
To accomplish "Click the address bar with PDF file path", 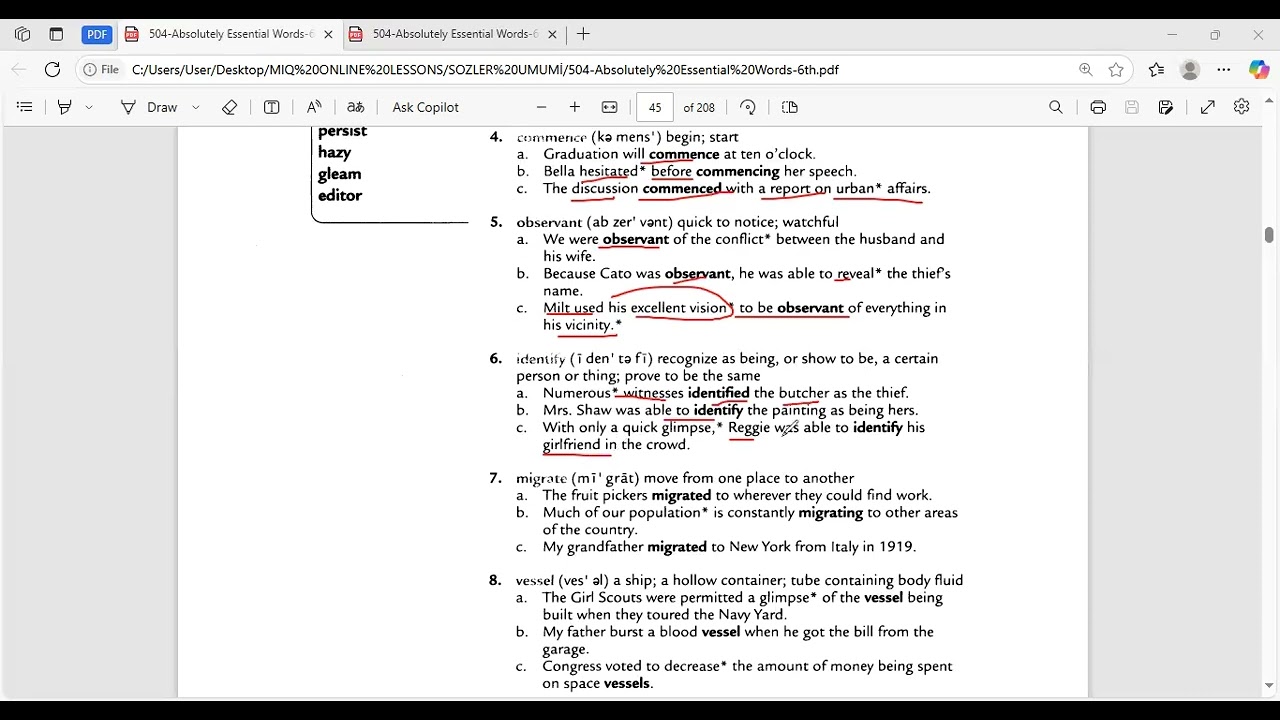I will coord(485,70).
